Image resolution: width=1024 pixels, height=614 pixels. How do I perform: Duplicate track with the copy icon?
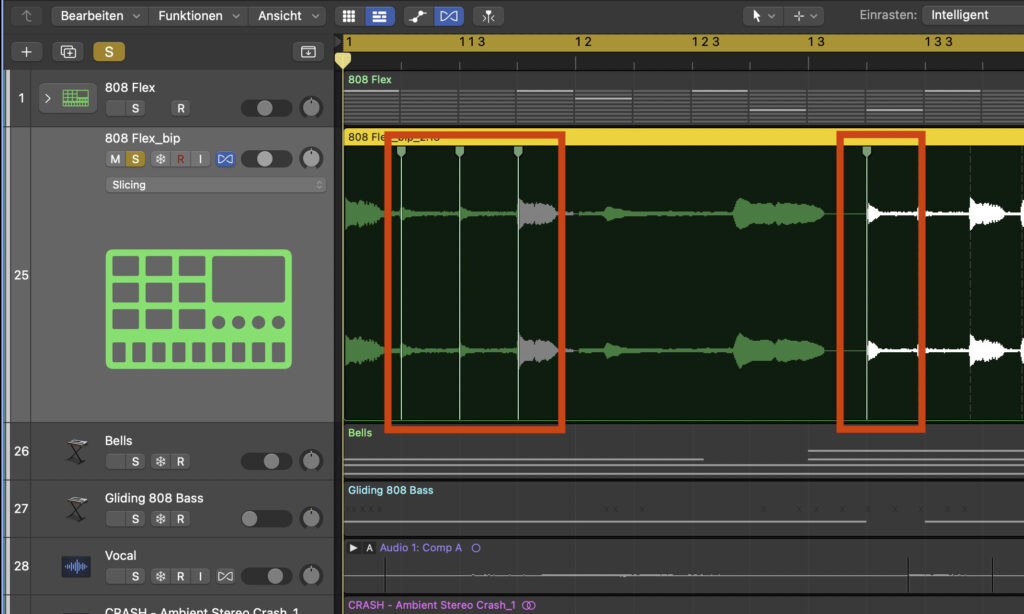(68, 52)
